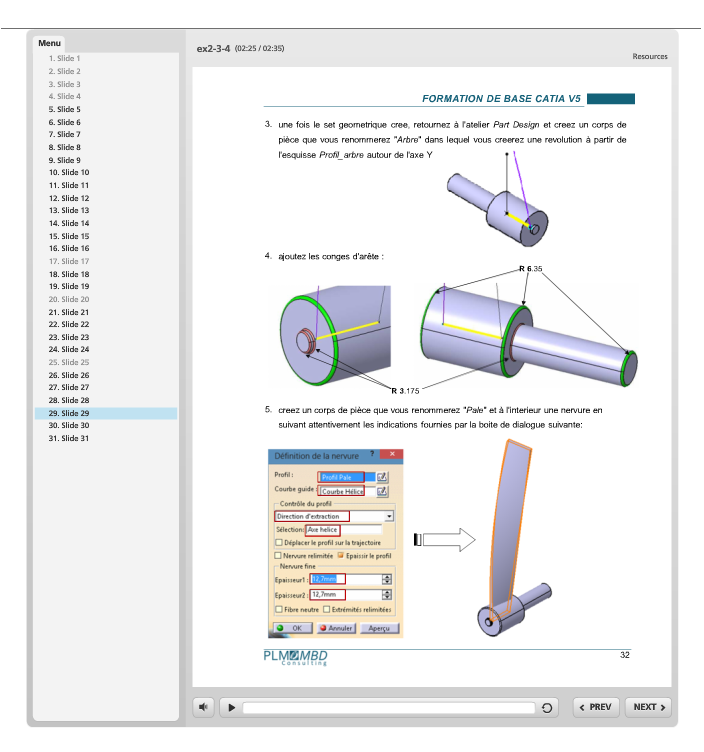
Task: Toggle the Fibre neutre checkbox
Action: (279, 609)
